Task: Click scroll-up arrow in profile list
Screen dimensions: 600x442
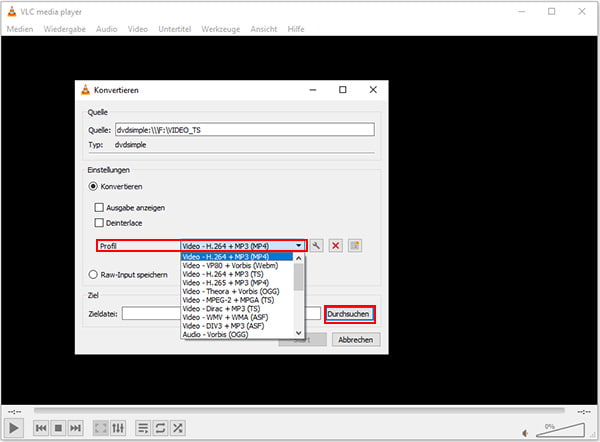Action: (x=299, y=258)
